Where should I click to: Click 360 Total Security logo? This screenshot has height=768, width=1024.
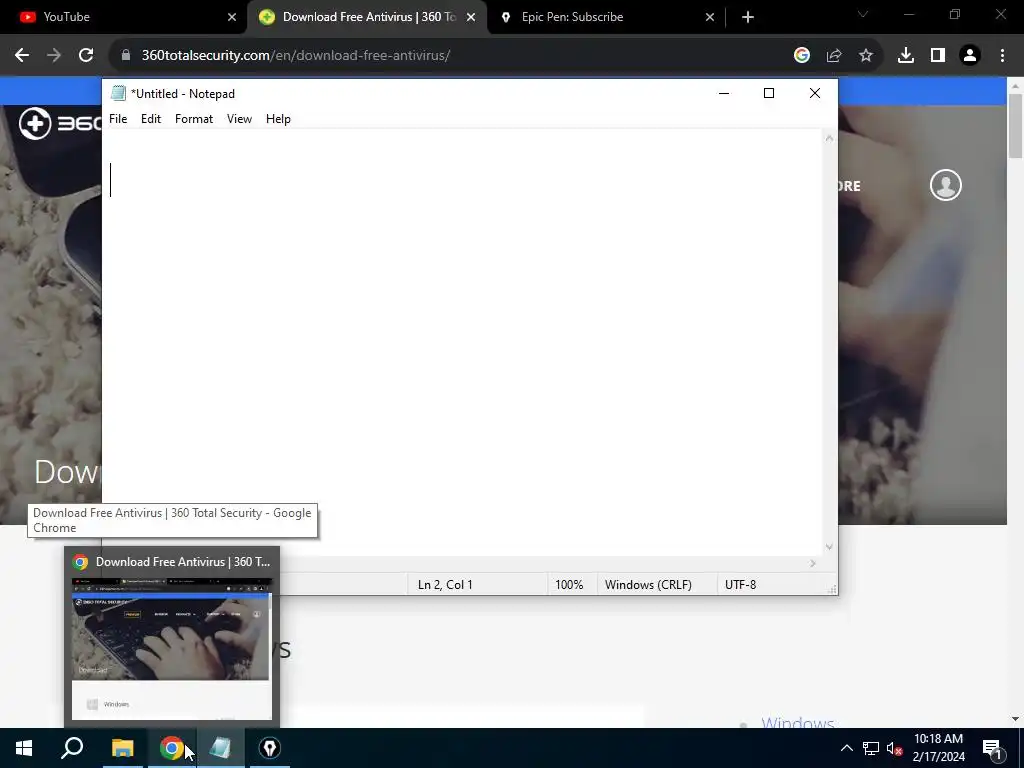[x=60, y=123]
